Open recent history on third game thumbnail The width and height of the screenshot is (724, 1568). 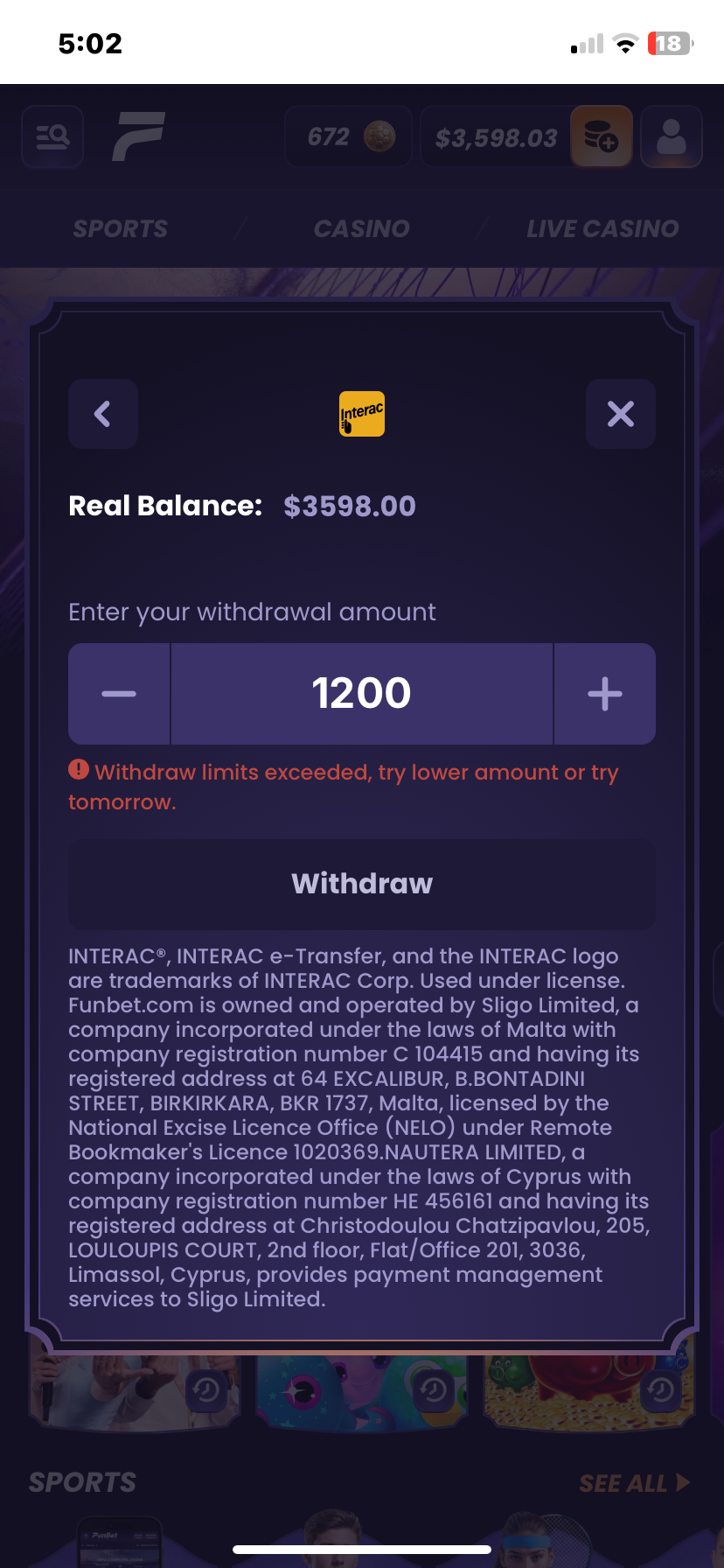pos(661,1389)
